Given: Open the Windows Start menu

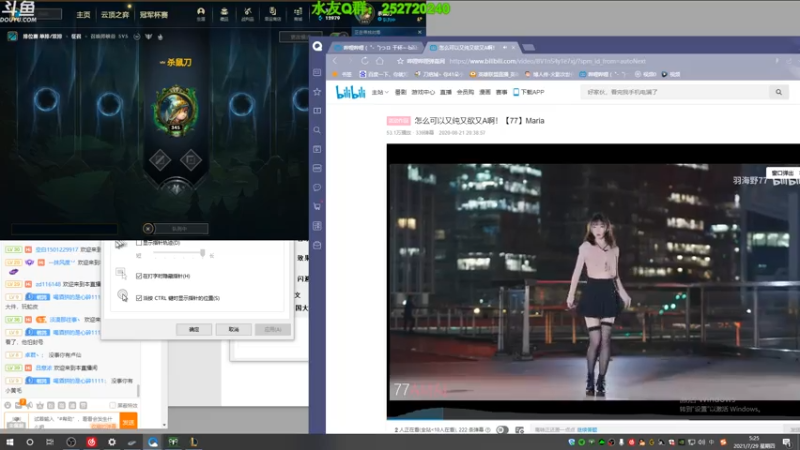Looking at the screenshot, I should 9,442.
